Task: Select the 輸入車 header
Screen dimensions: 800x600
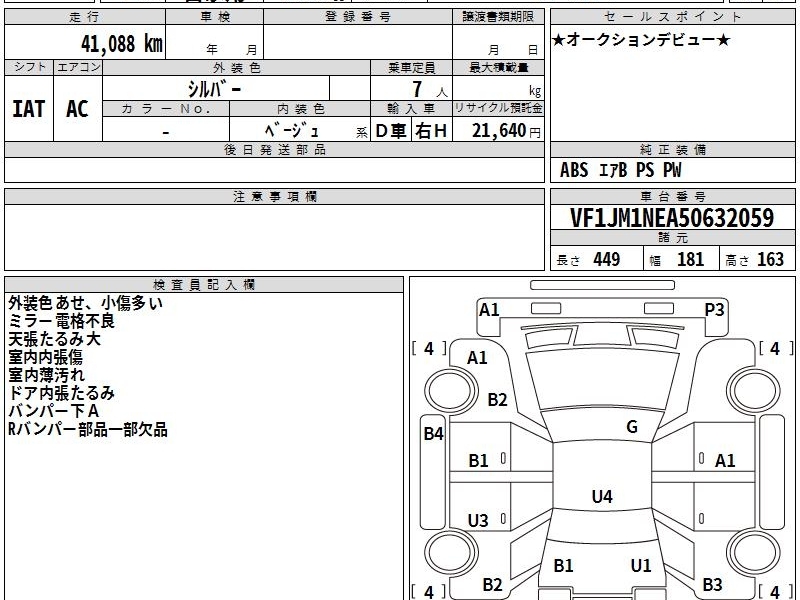Action: [x=411, y=109]
